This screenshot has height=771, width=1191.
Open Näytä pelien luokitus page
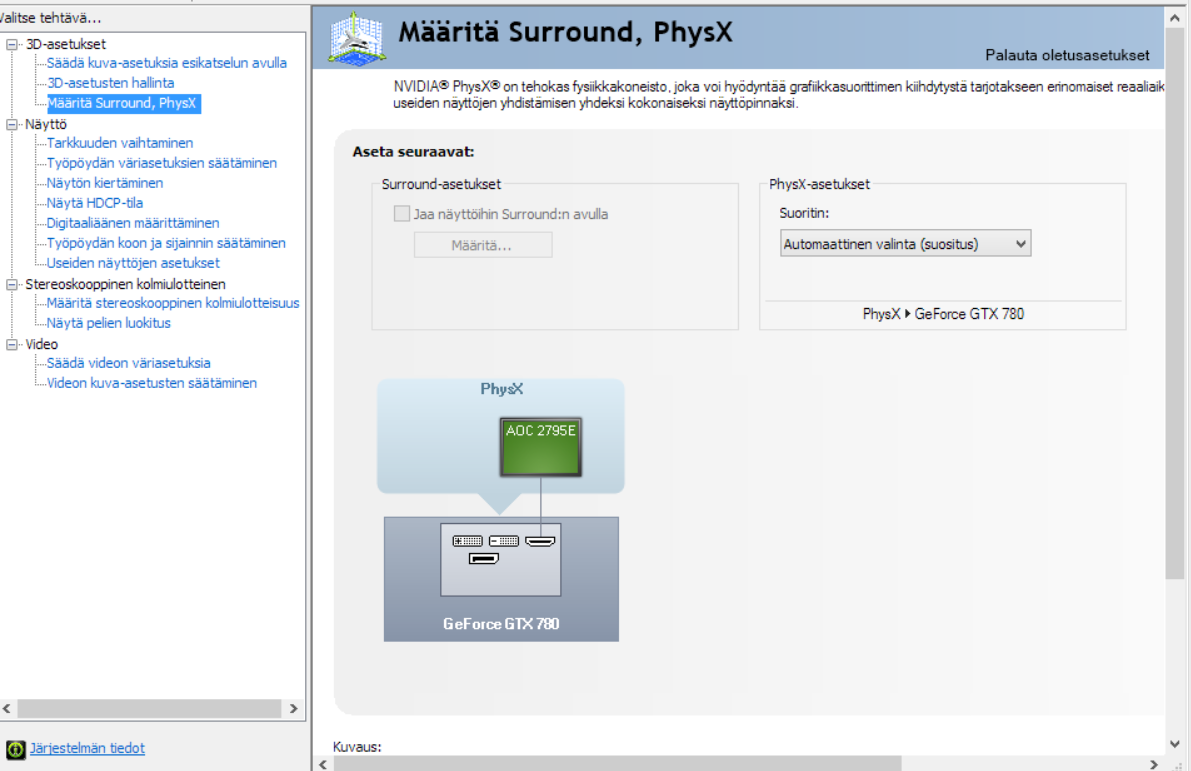click(108, 323)
